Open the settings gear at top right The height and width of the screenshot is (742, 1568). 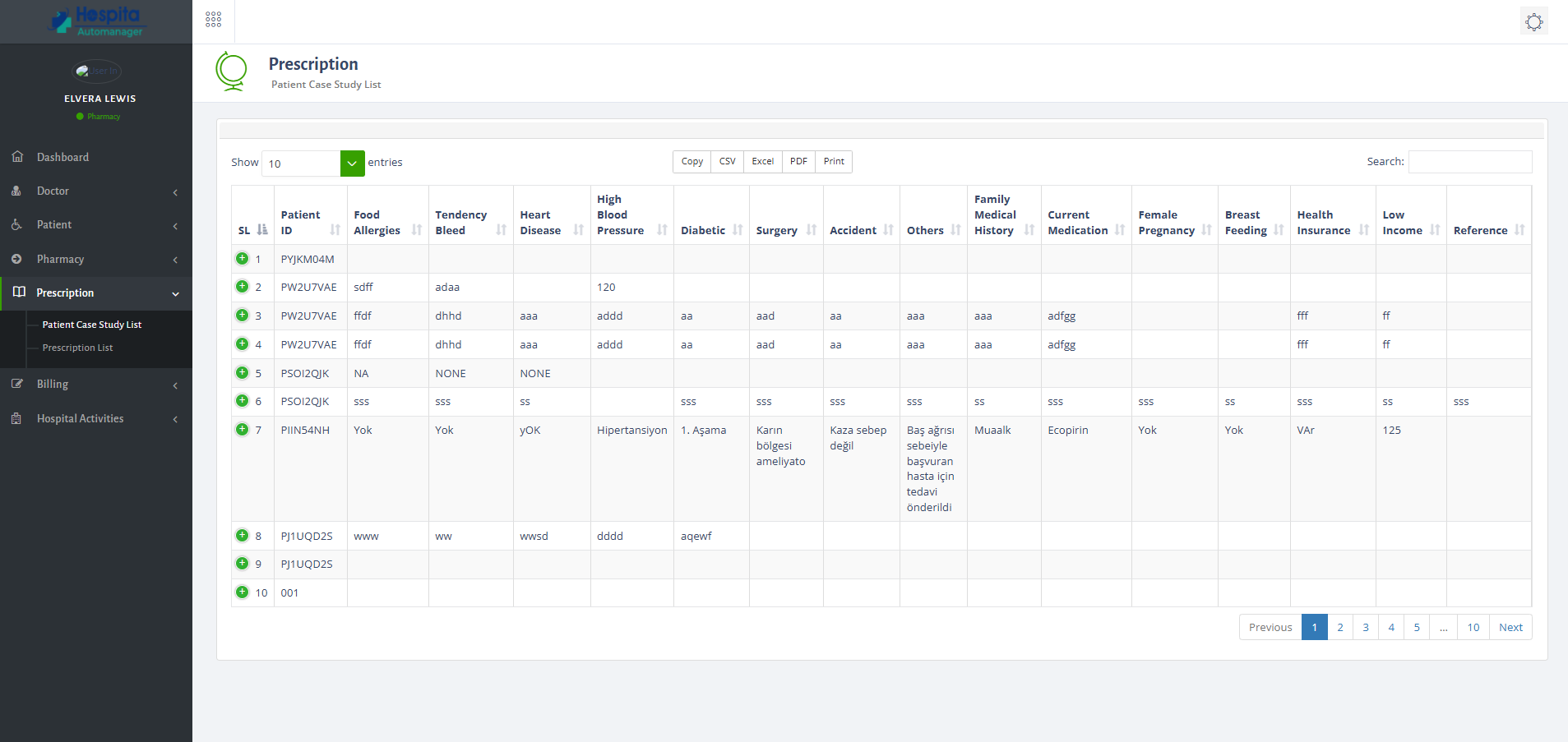pyautogui.click(x=1533, y=21)
